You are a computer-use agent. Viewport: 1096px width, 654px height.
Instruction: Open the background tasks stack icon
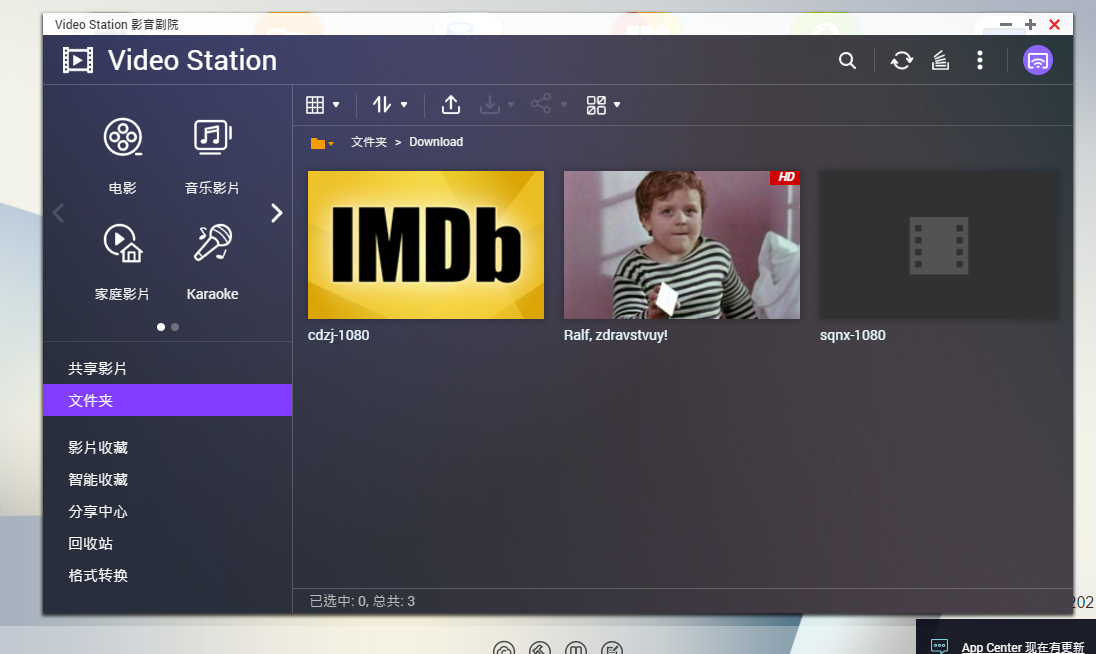pos(940,61)
